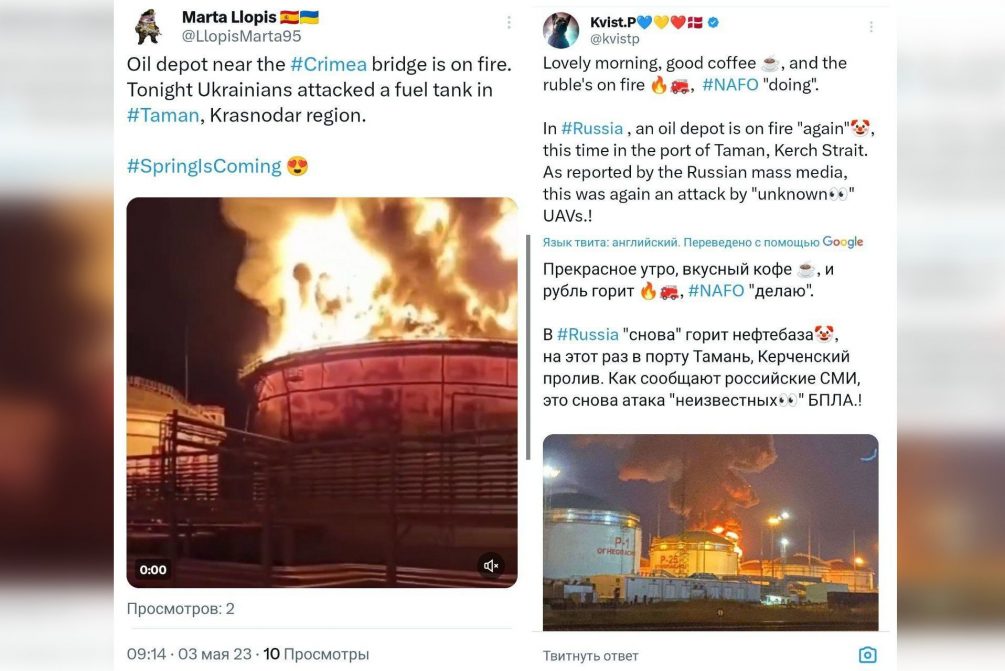Open the #Taman hashtag

click(x=163, y=115)
